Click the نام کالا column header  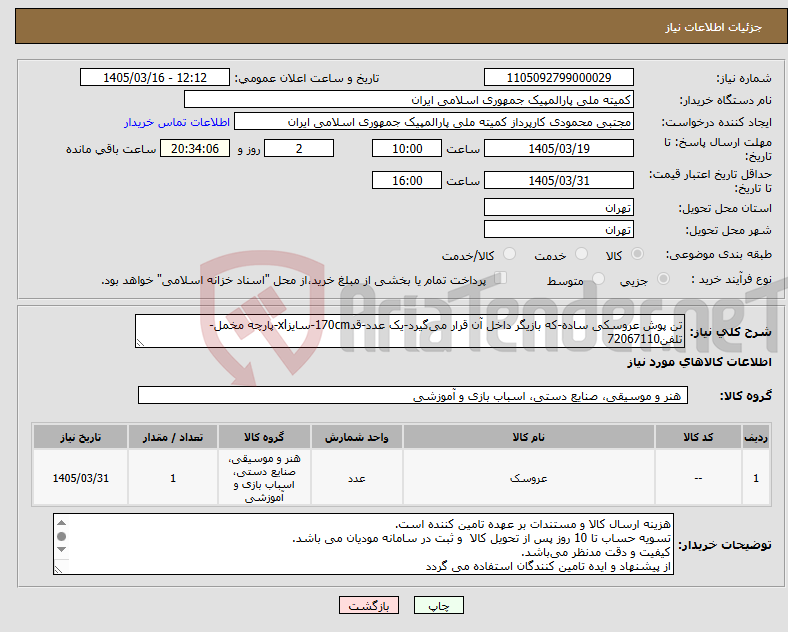(529, 438)
